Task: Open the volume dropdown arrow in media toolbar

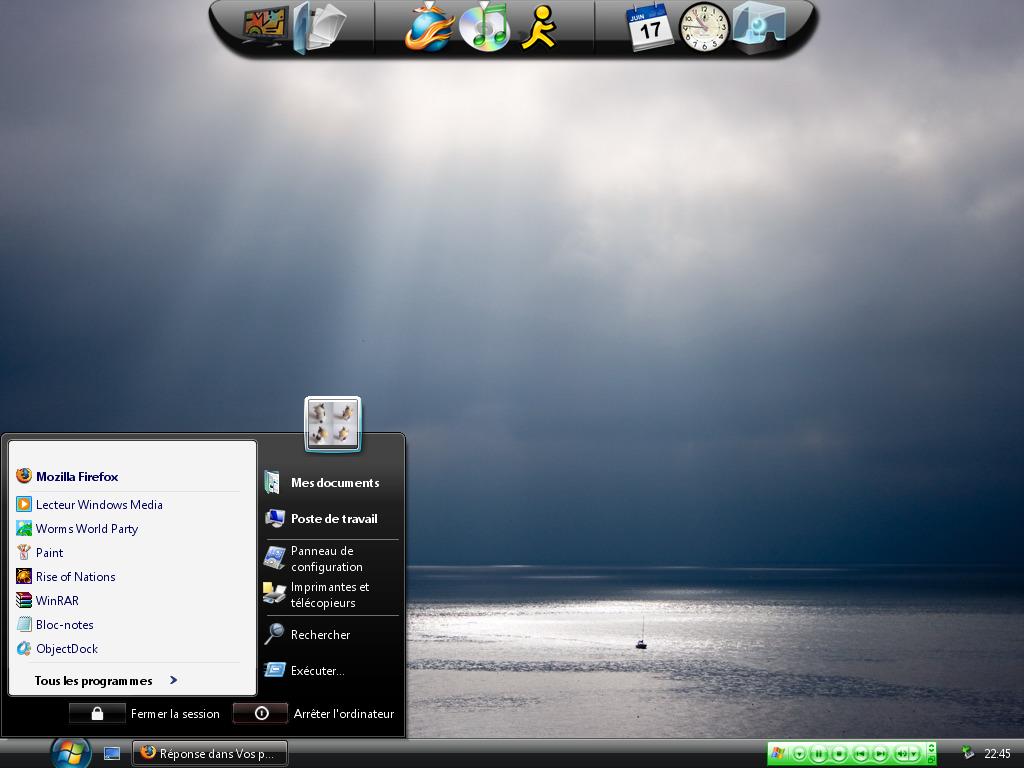Action: coord(914,754)
